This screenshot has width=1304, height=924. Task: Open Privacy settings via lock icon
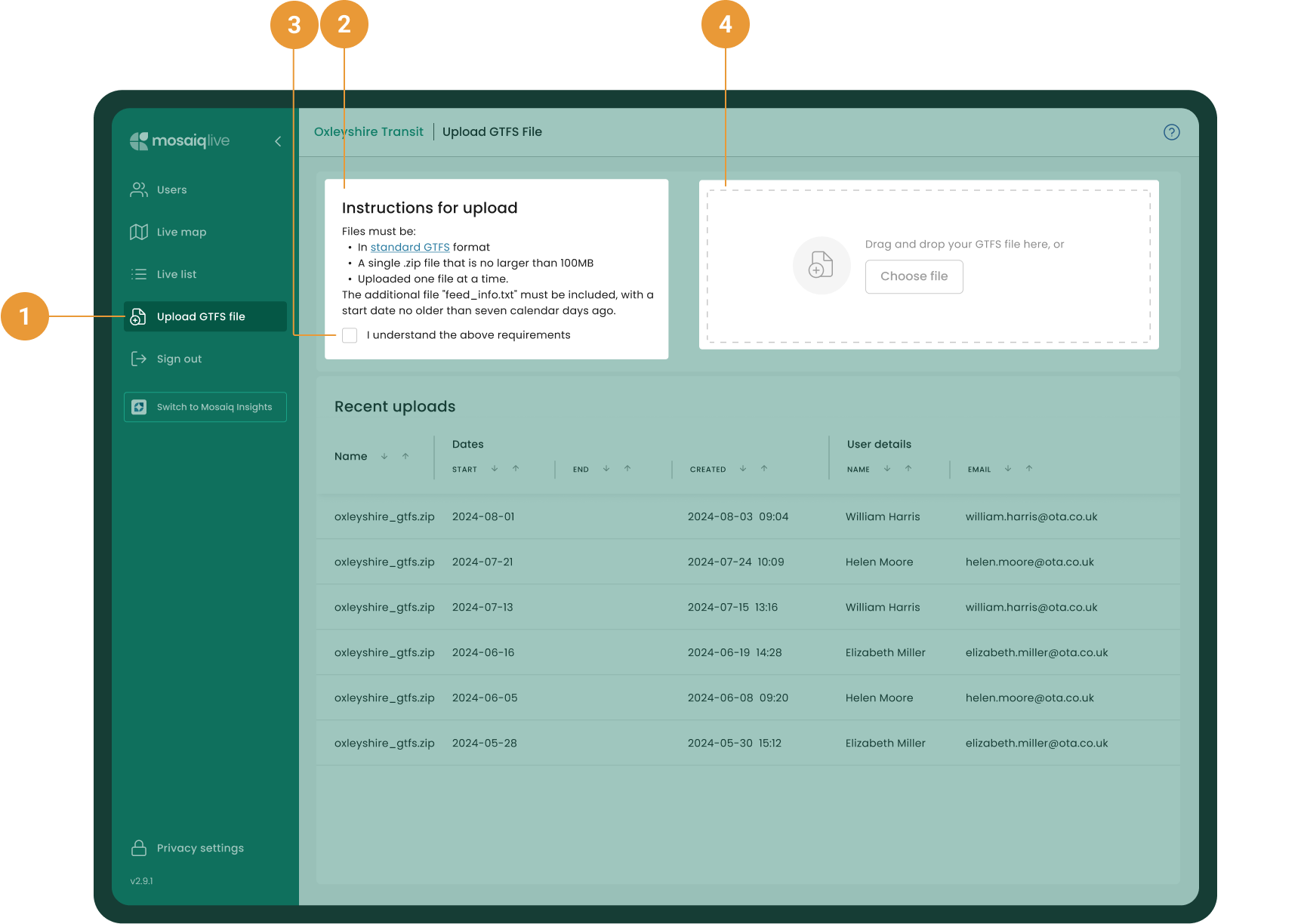pos(139,848)
